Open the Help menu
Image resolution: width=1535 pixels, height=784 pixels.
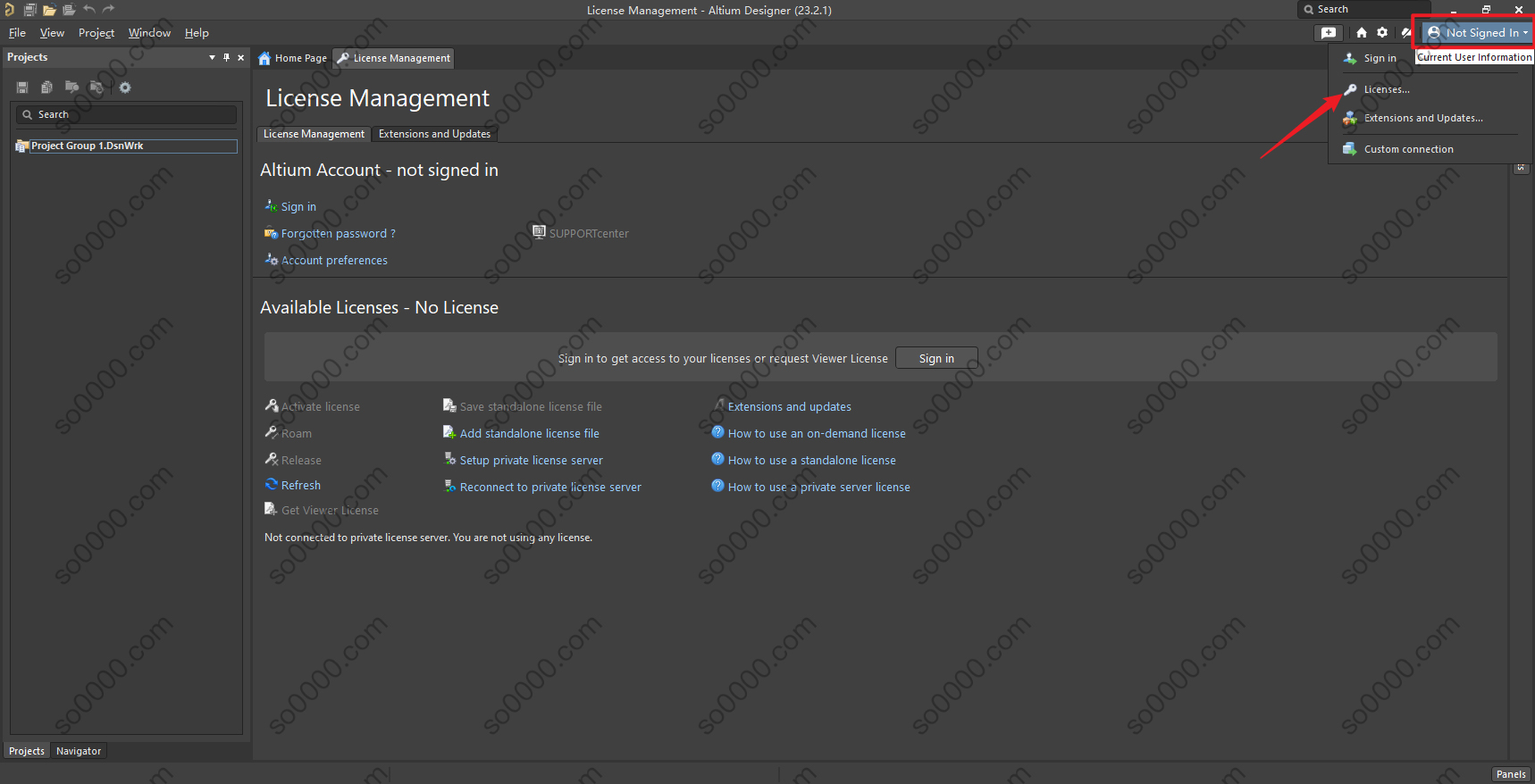(197, 33)
